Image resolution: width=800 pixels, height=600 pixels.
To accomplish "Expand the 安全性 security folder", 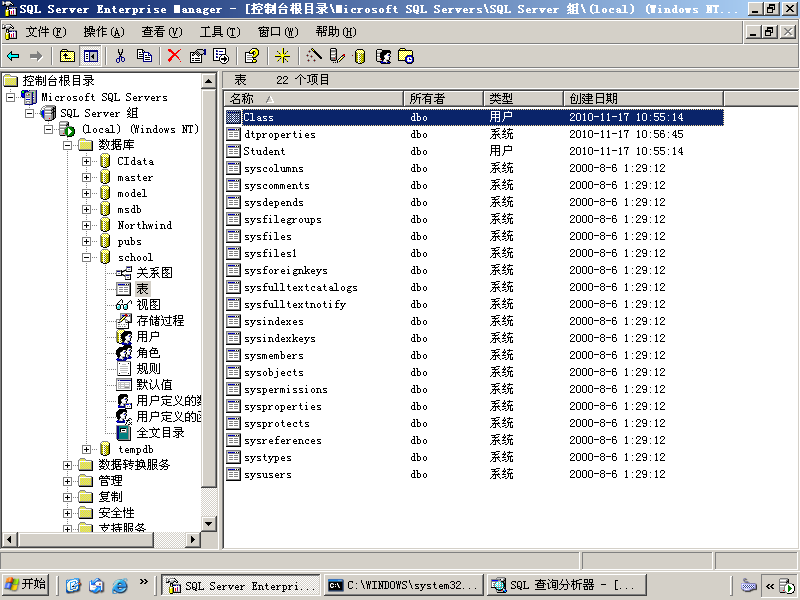I will (x=67, y=513).
